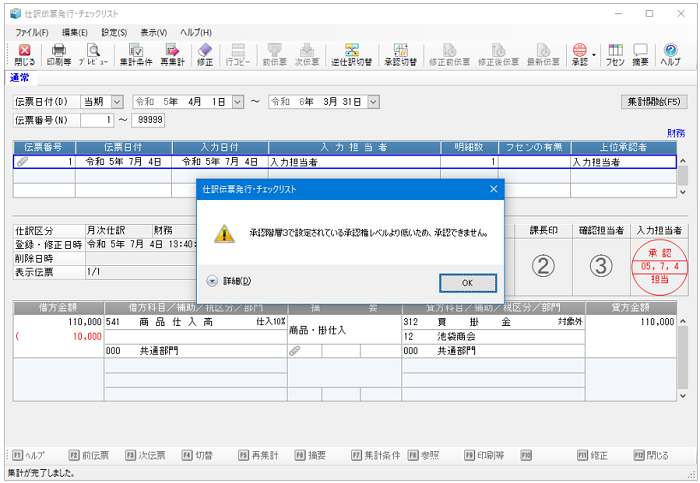Click the 集計条件 toolbar icon

click(135, 54)
